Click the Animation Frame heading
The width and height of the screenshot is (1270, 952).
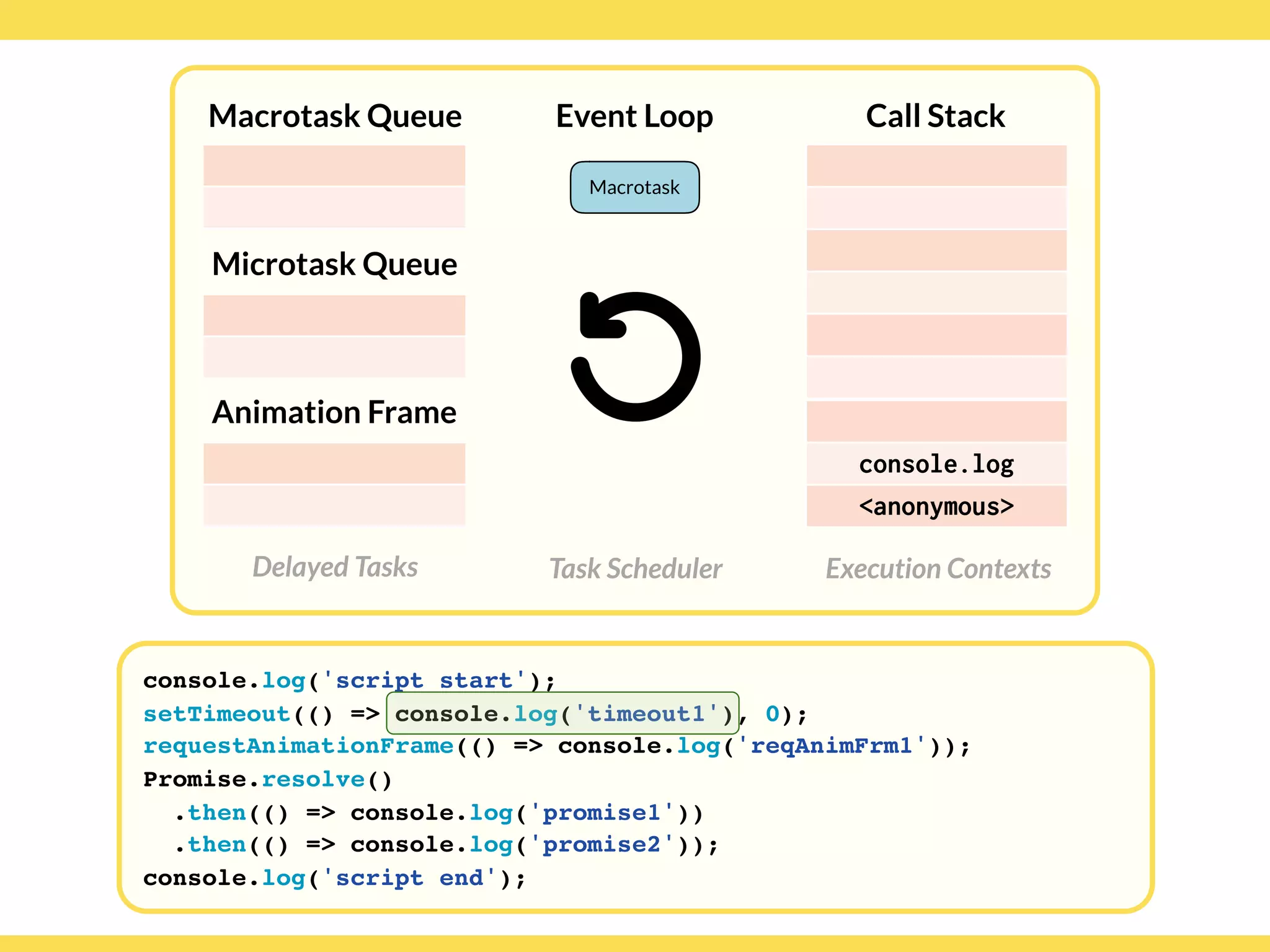click(334, 412)
